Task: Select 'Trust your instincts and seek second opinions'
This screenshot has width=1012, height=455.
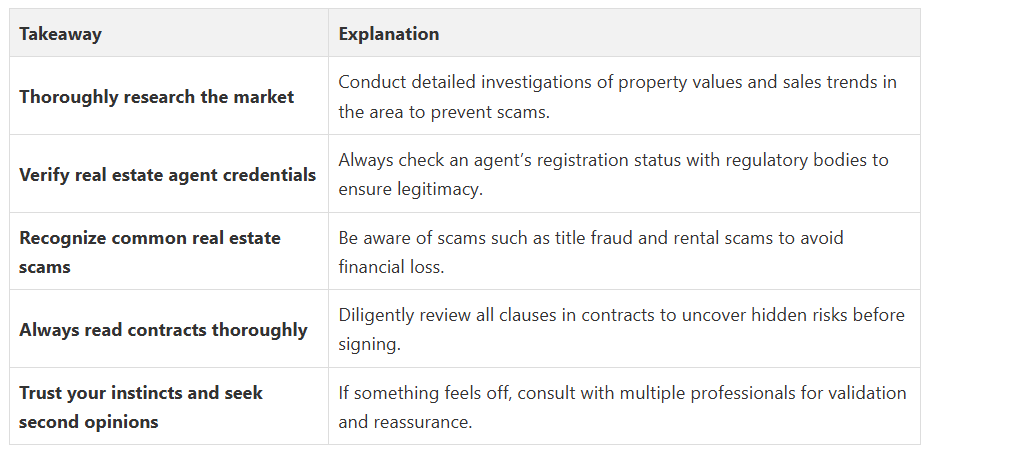Action: [141, 407]
